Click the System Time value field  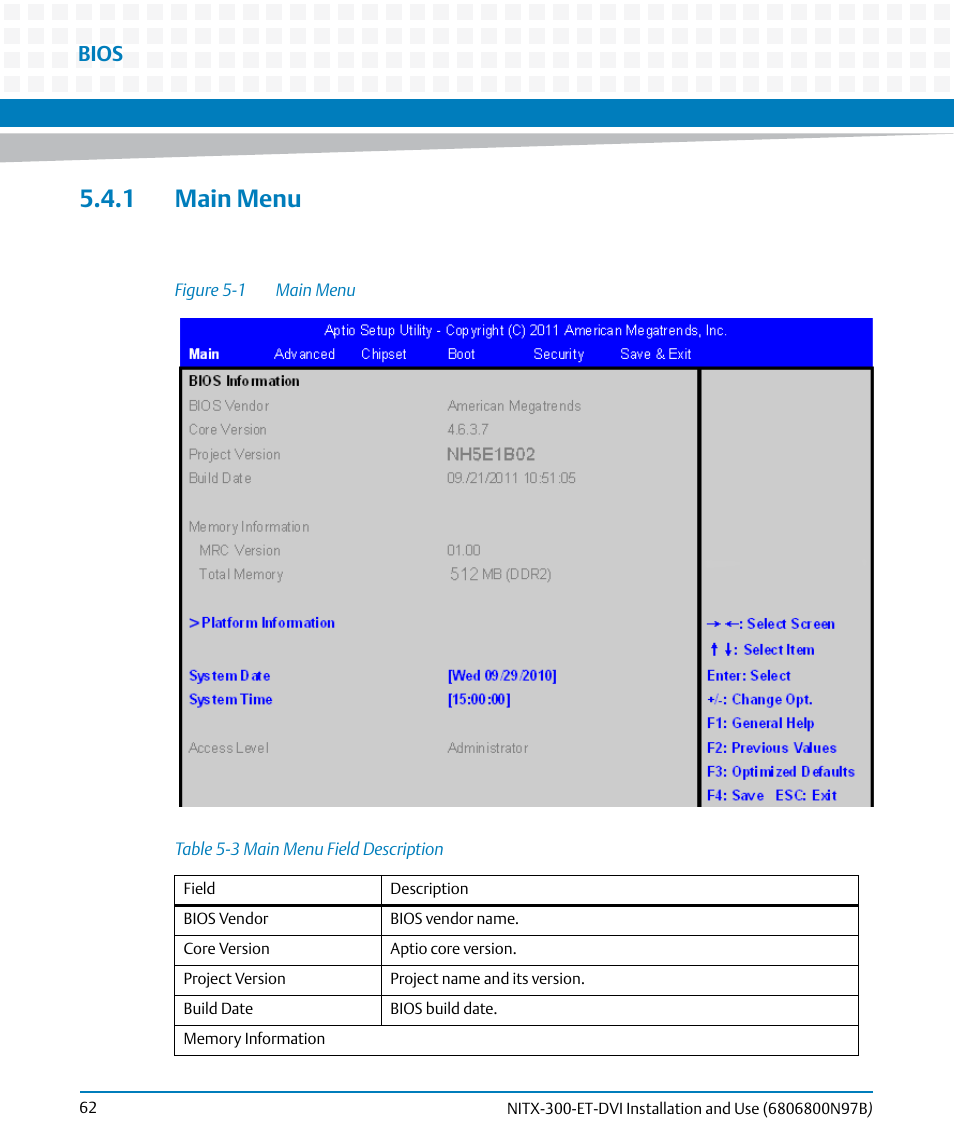[x=479, y=700]
